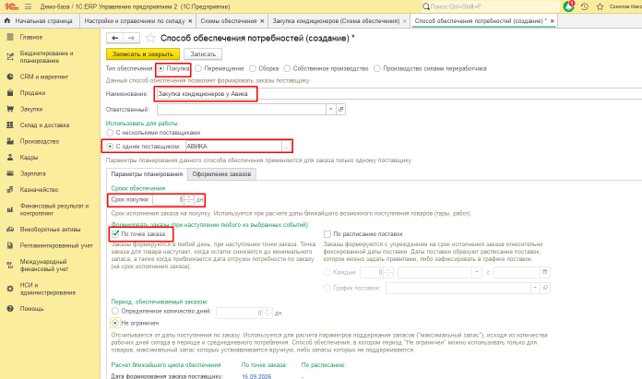Open Параметры планирования tab
Screen dimensions: 642x379
tap(147, 174)
